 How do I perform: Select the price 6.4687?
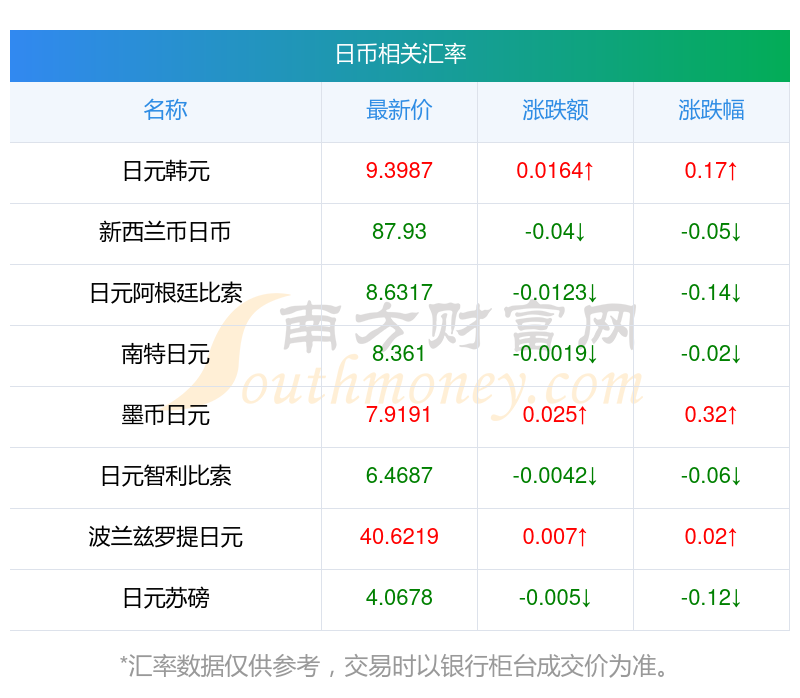pos(399,476)
